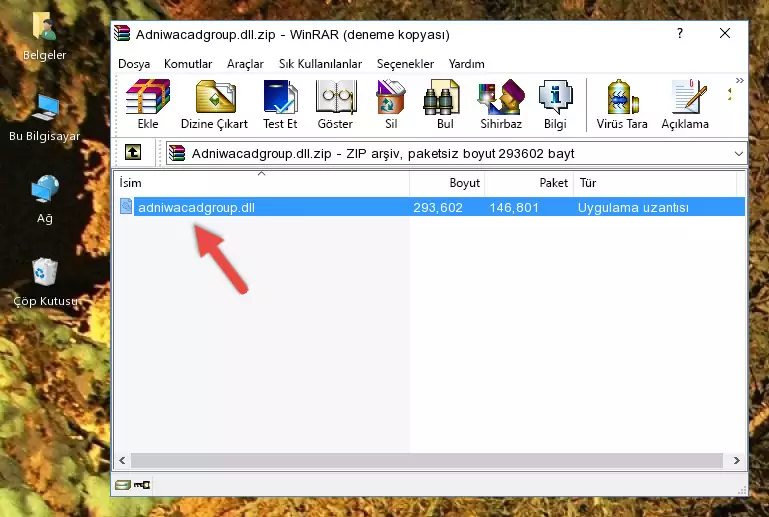The width and height of the screenshot is (769, 517).
Task: Select adniwacadgroup.dll file row
Action: (x=431, y=207)
